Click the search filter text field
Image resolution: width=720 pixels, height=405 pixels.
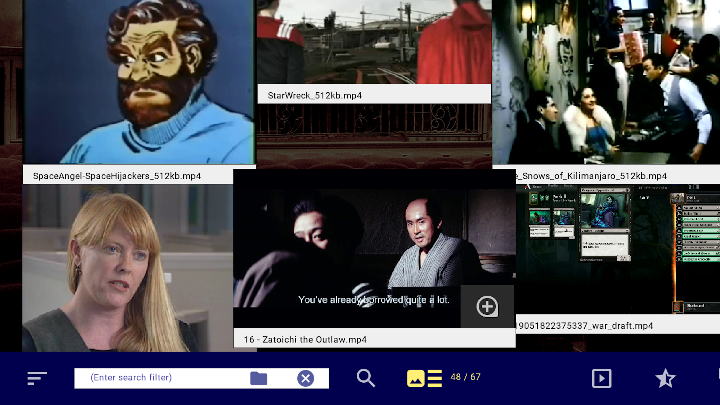[160, 378]
